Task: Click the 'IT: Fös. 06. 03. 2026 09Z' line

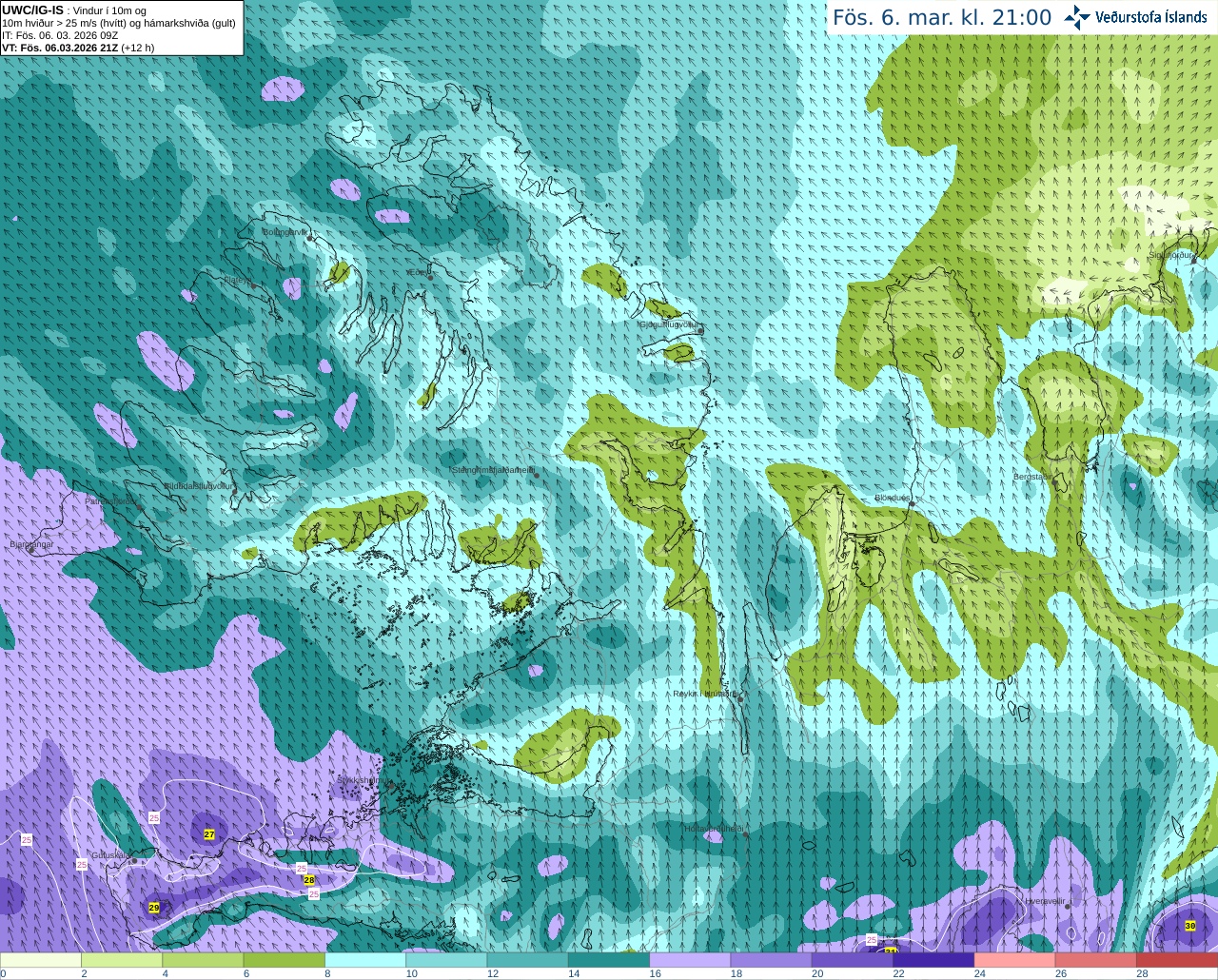Action: [x=60, y=35]
